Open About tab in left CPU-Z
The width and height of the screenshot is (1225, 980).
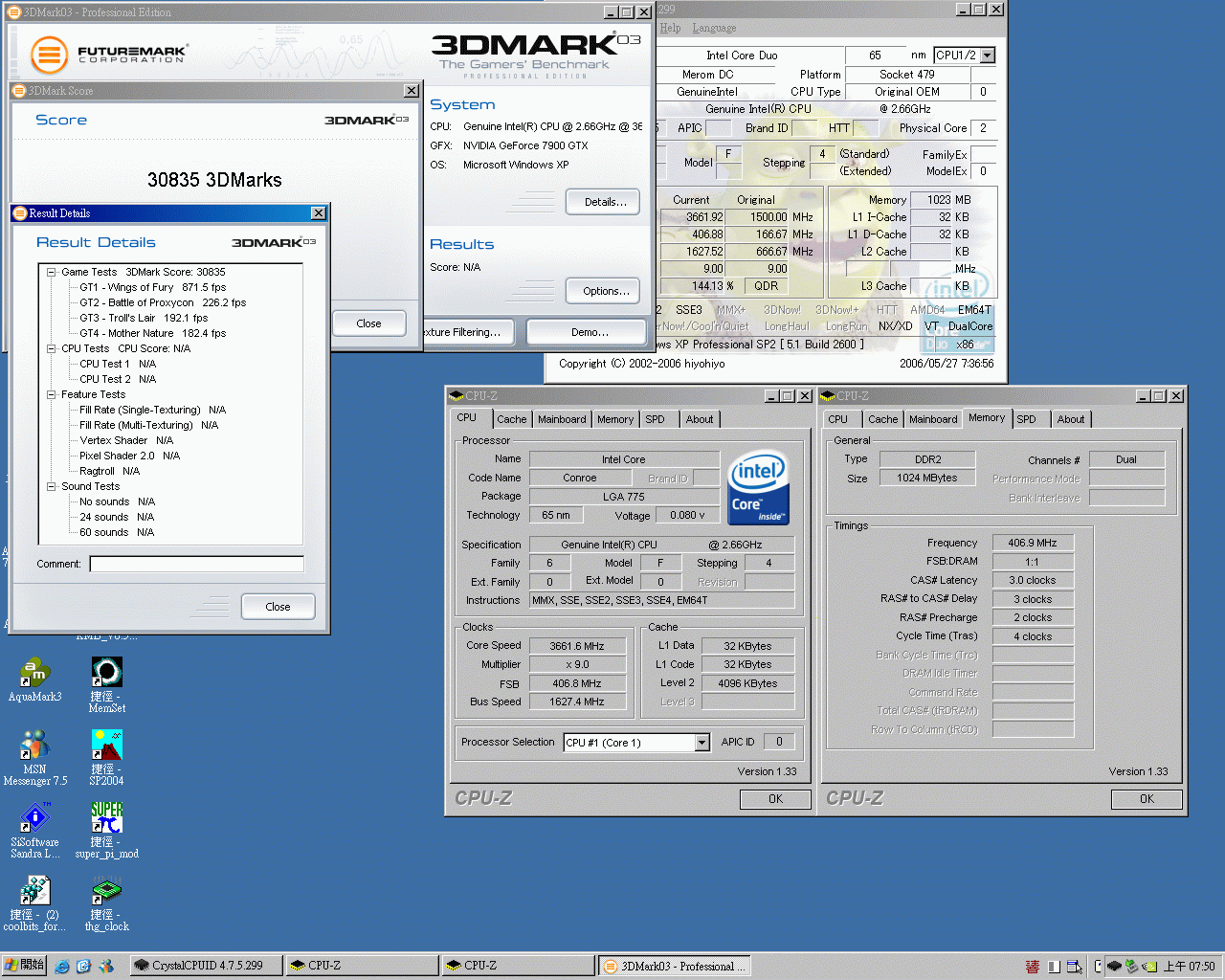[700, 419]
